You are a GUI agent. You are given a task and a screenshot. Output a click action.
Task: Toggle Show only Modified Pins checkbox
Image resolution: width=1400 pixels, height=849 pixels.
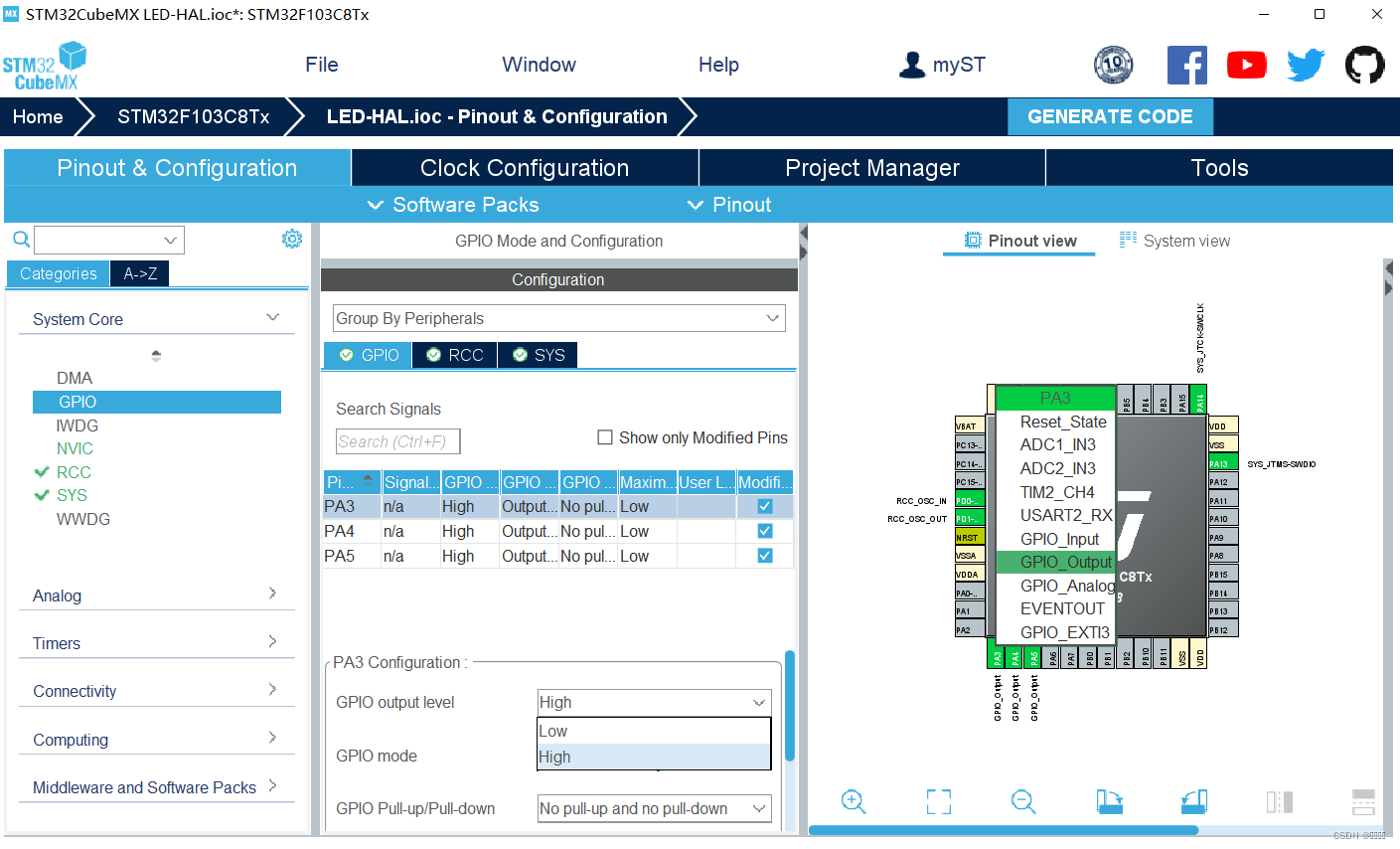coord(604,437)
